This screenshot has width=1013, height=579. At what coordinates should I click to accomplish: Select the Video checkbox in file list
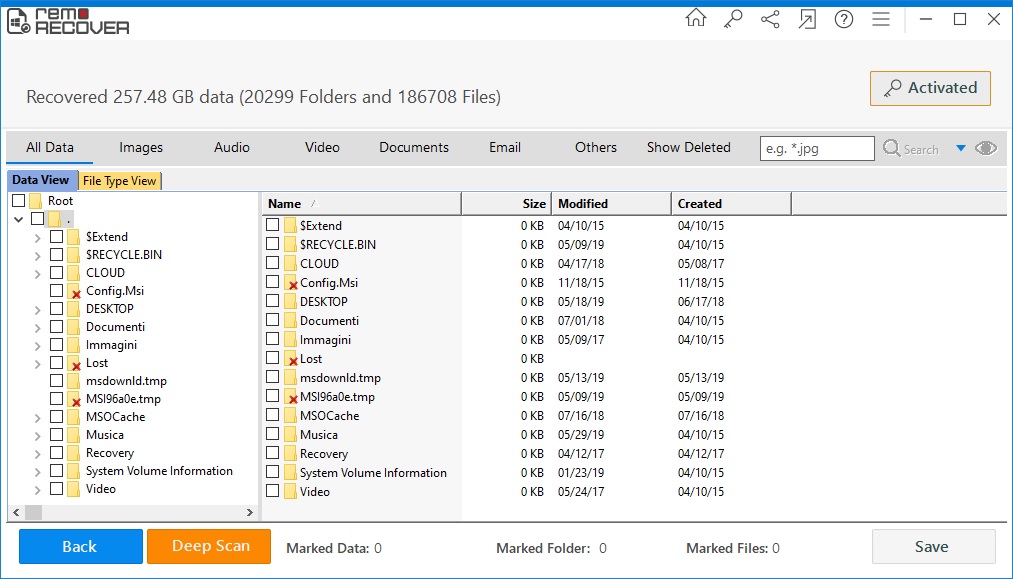pos(273,491)
